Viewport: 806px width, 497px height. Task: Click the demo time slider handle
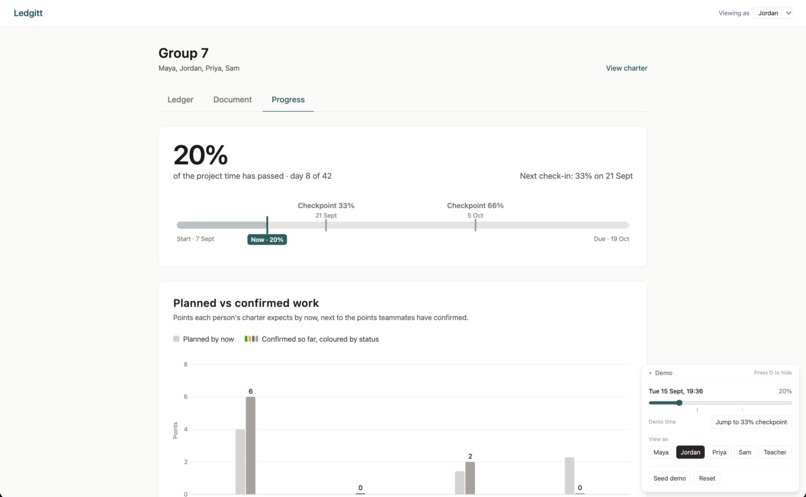click(x=679, y=403)
